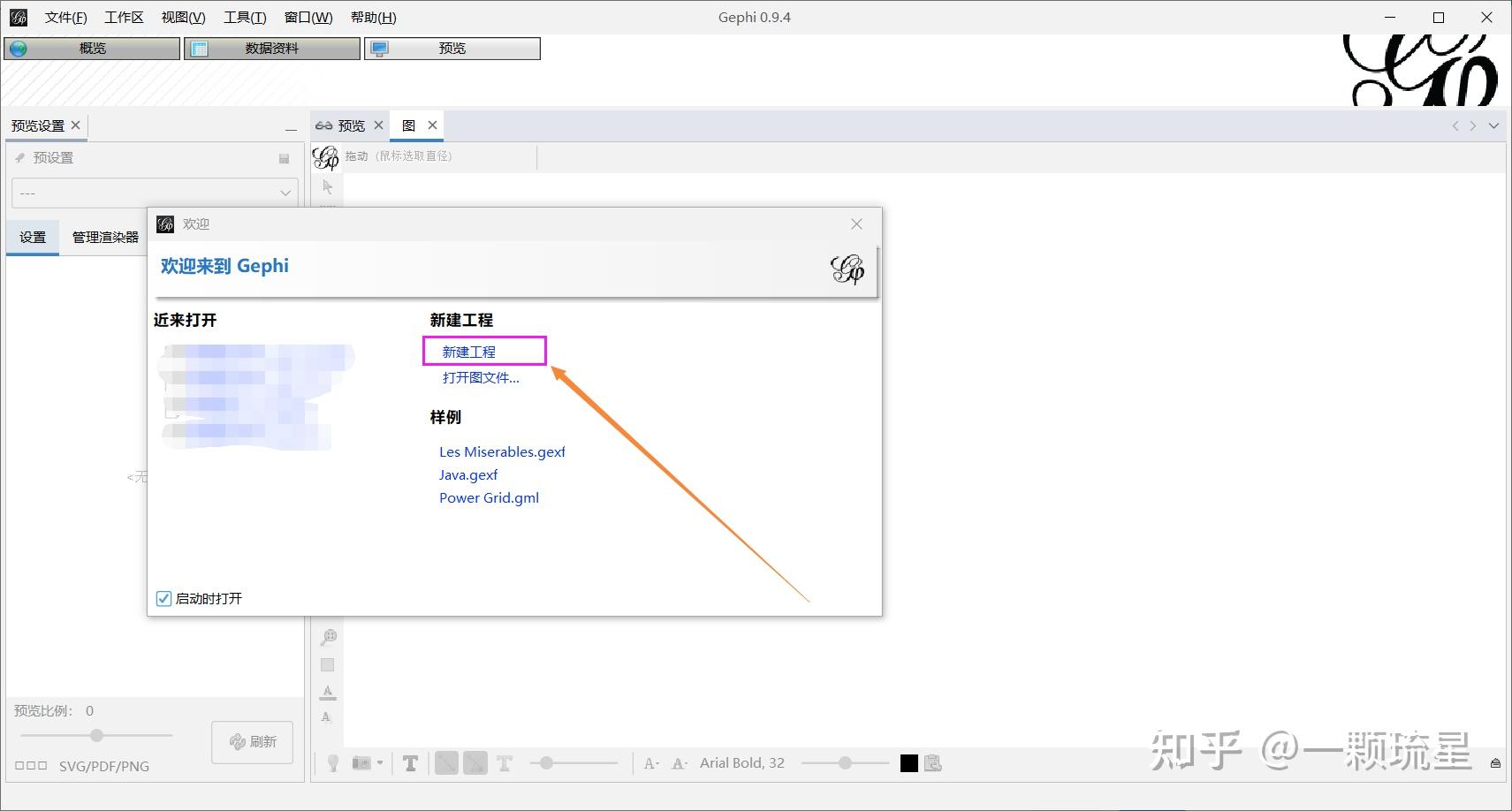Image resolution: width=1512 pixels, height=811 pixels.
Task: Open the label size mode A dropdown
Action: point(651,763)
